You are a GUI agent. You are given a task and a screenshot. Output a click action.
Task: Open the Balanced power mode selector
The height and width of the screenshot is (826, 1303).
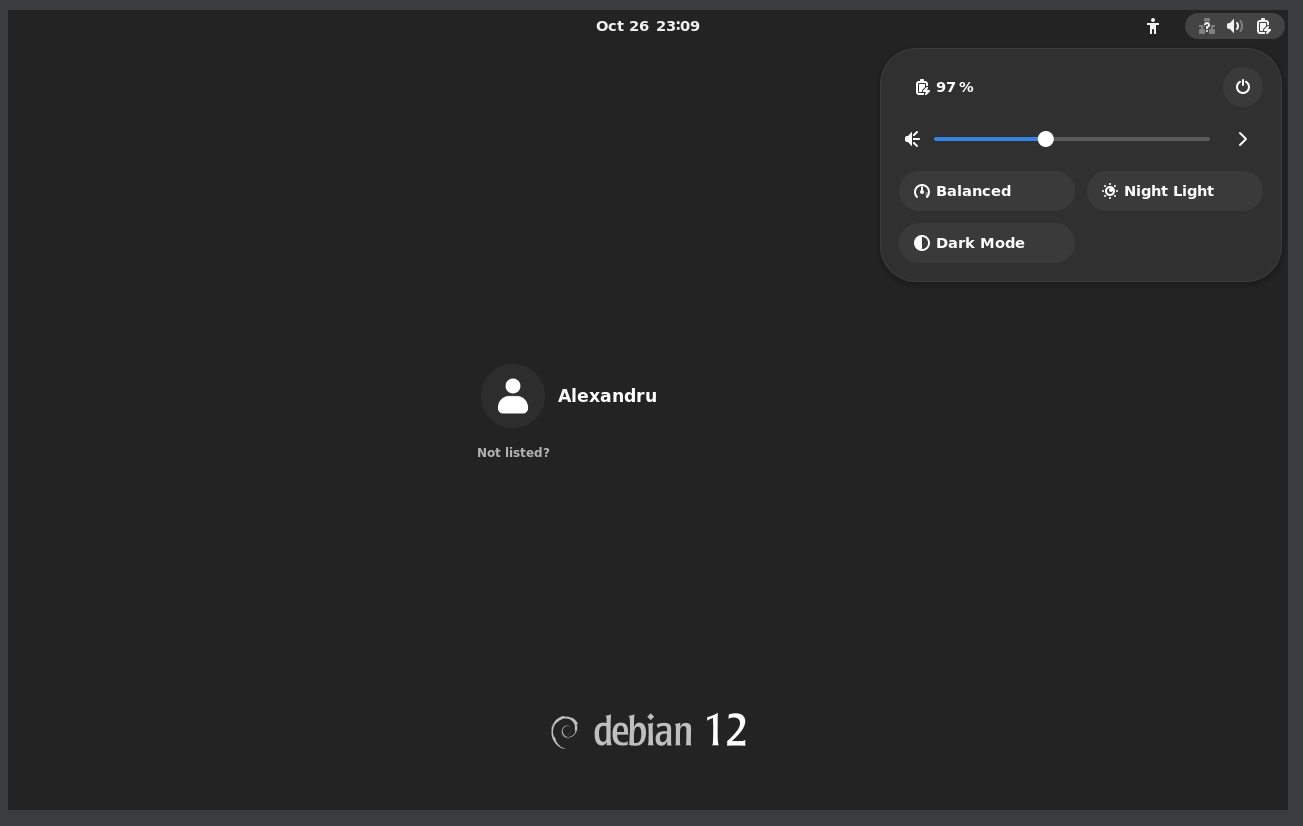986,190
